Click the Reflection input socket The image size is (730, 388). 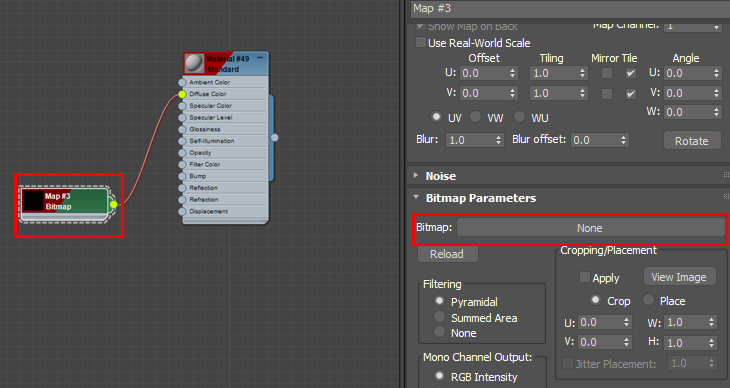coord(182,188)
